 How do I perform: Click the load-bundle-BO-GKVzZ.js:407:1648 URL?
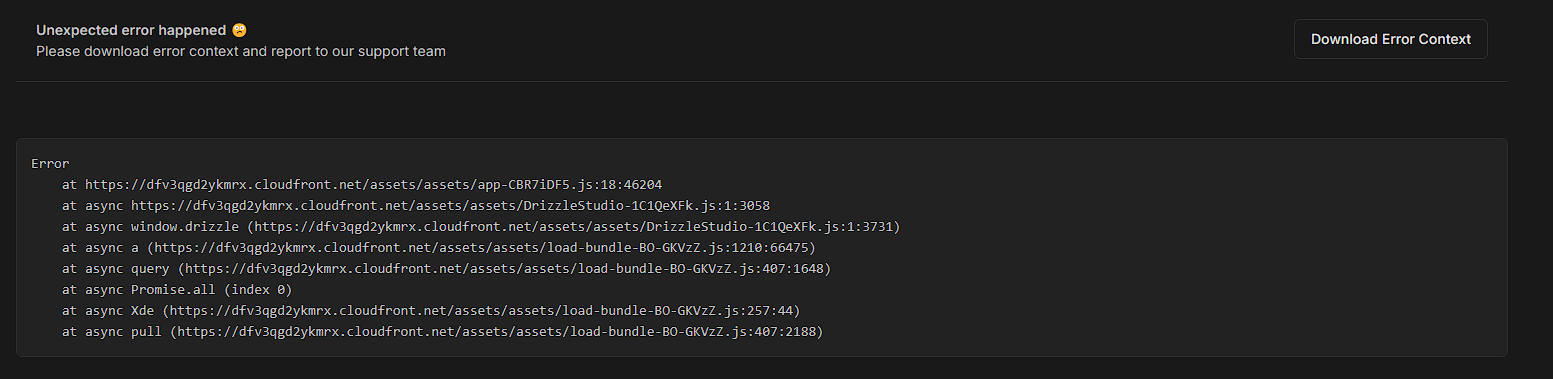(x=504, y=269)
